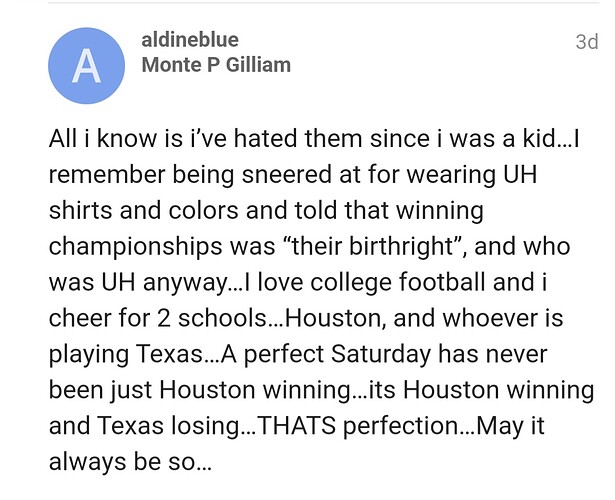Click the name Monte P Gilliam
This screenshot has height=500, width=615.
pyautogui.click(x=216, y=65)
